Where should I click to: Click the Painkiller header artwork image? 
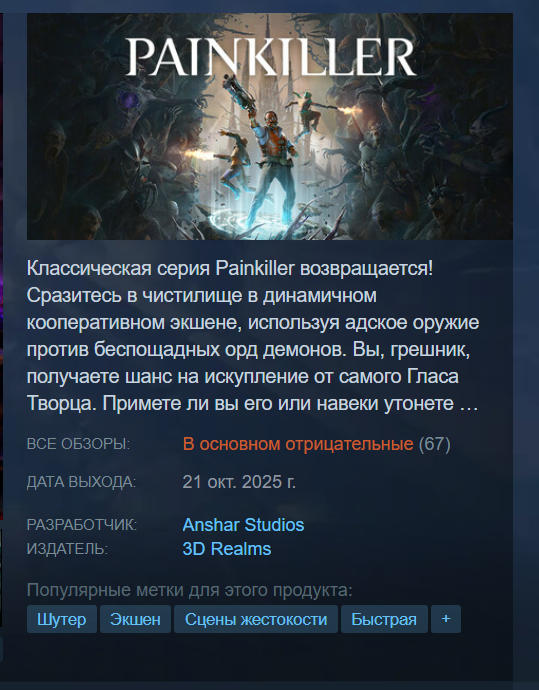point(270,126)
